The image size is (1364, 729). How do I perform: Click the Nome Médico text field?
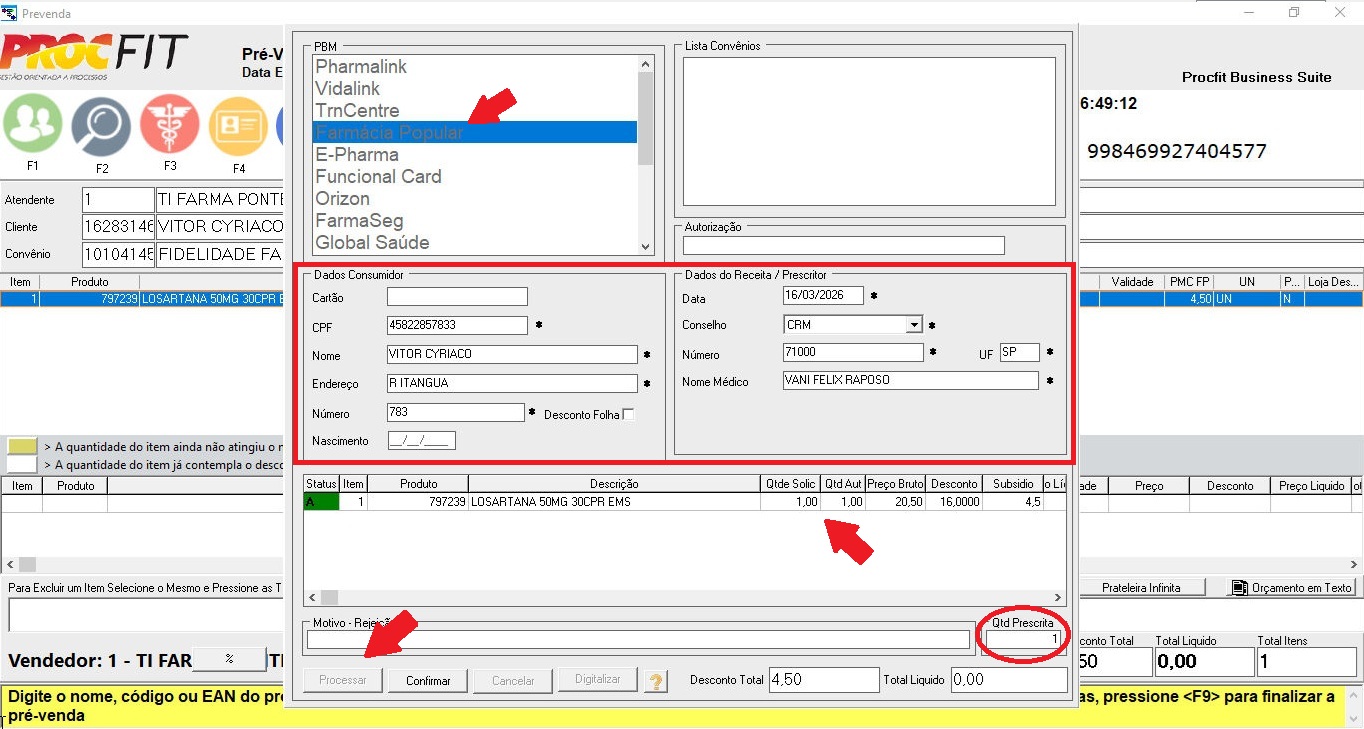coord(909,381)
